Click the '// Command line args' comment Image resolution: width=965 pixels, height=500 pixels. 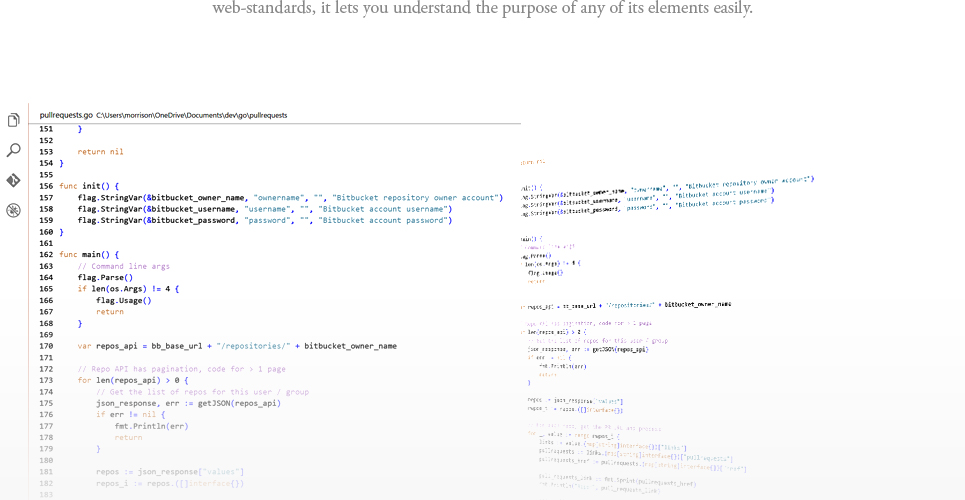pos(124,266)
